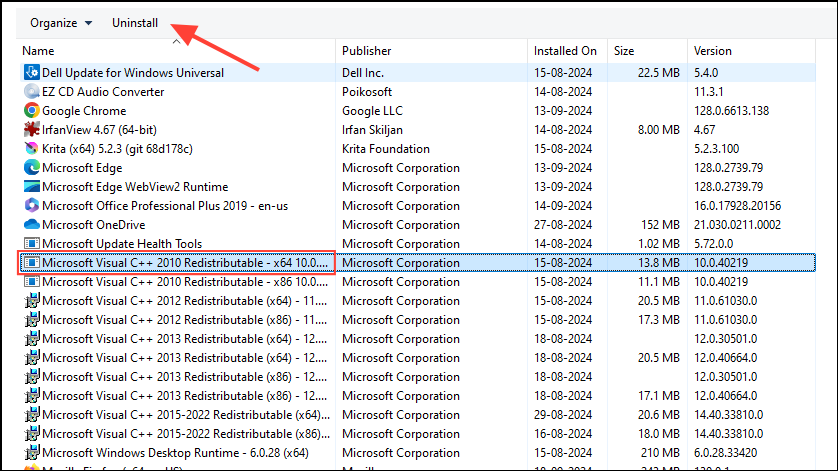Click the Dell Update for Windows Universal icon
838x471 pixels.
(x=32, y=72)
